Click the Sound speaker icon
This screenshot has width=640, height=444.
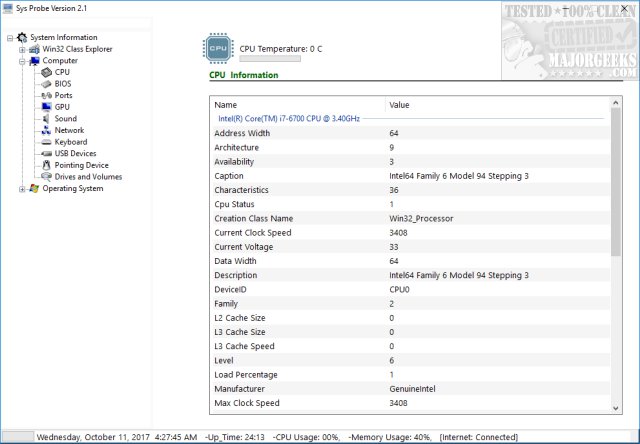point(46,119)
